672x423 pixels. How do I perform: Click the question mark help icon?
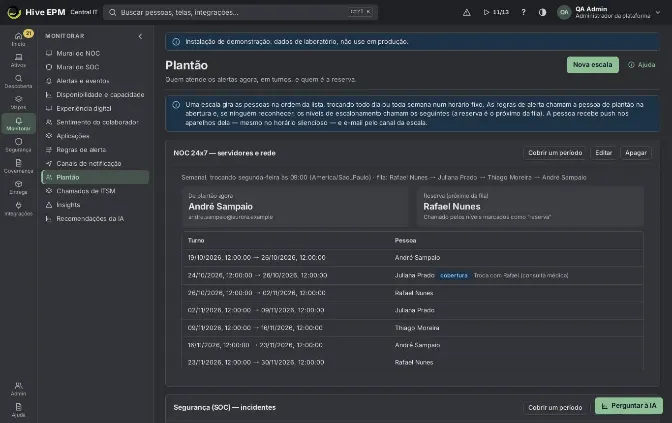[523, 12]
